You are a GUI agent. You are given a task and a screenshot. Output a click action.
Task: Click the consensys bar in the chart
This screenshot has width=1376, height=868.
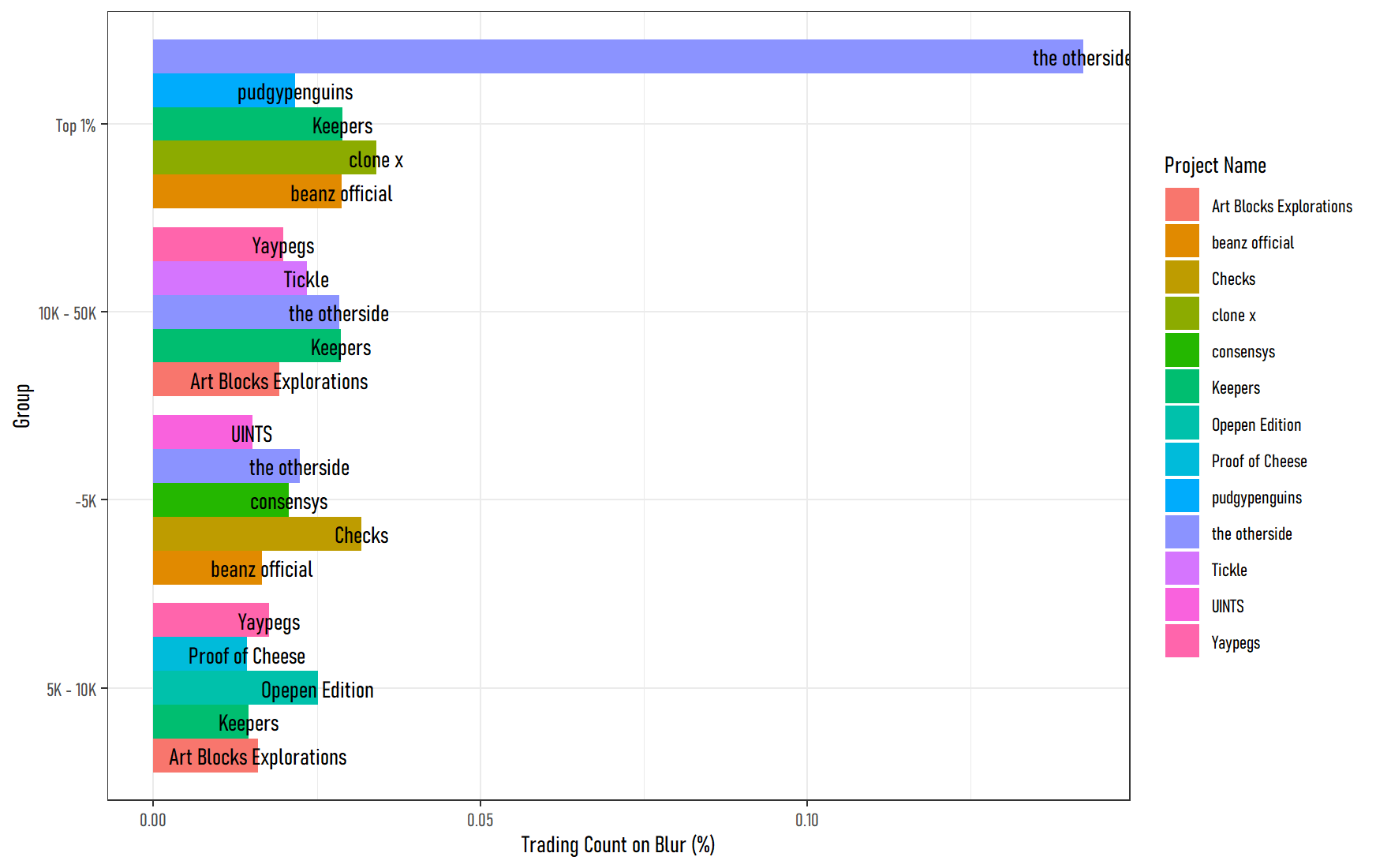220,500
